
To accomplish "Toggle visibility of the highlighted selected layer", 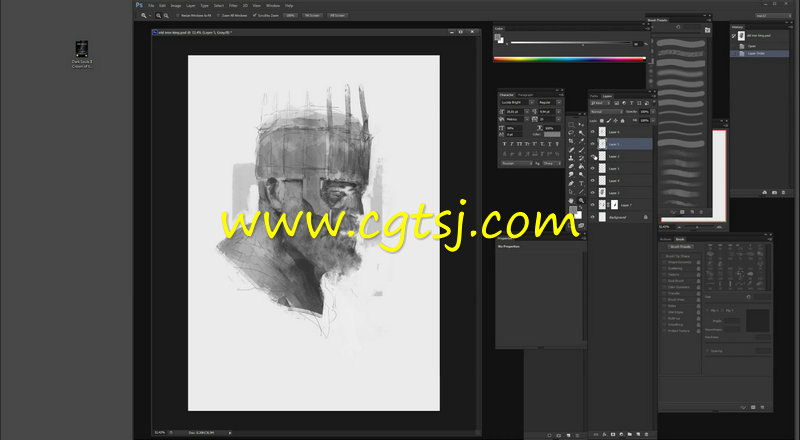I will pos(592,144).
